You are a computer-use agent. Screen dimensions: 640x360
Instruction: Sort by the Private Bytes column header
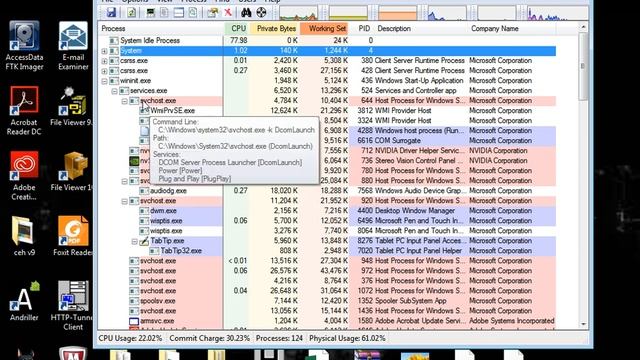tap(275, 29)
